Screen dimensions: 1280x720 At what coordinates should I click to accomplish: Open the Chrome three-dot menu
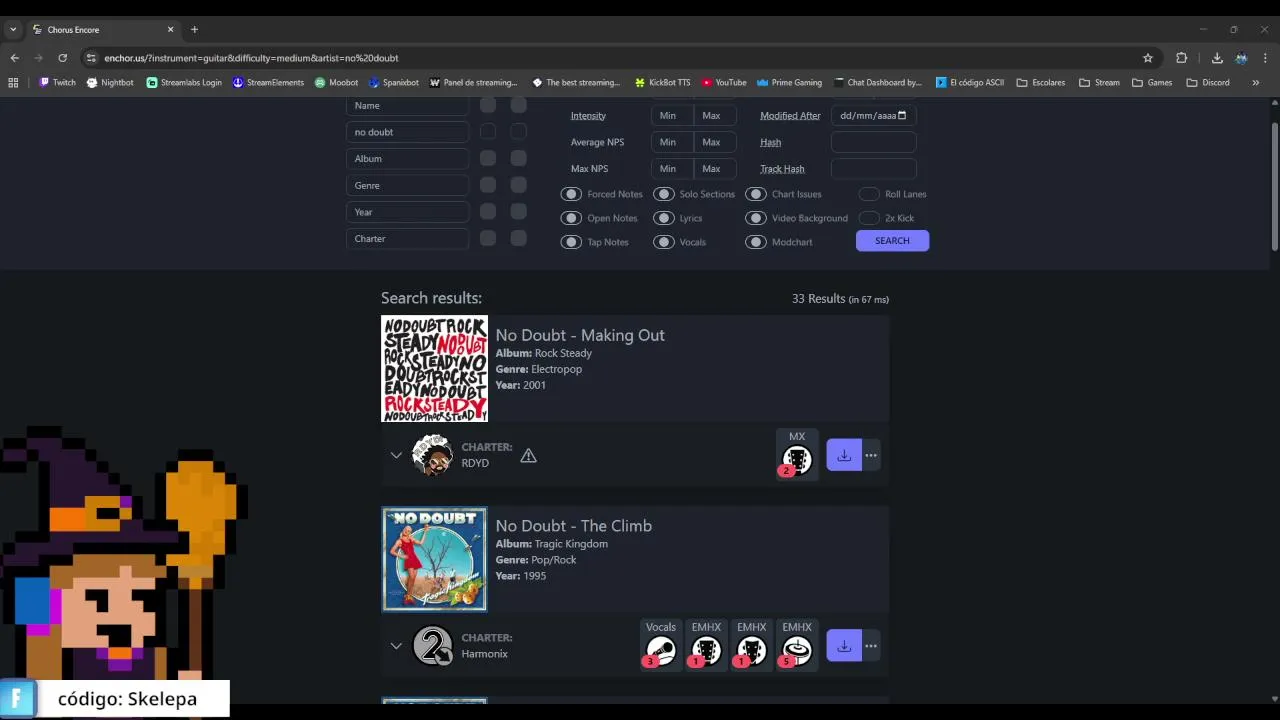[1265, 58]
